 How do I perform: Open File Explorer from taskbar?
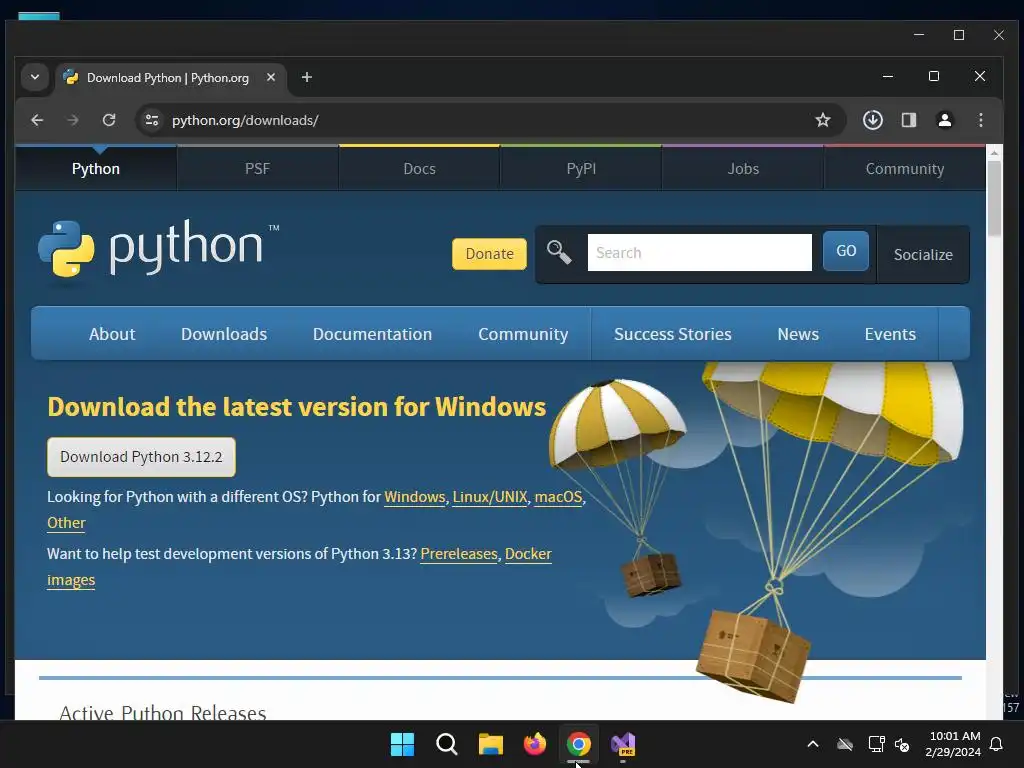pyautogui.click(x=490, y=744)
